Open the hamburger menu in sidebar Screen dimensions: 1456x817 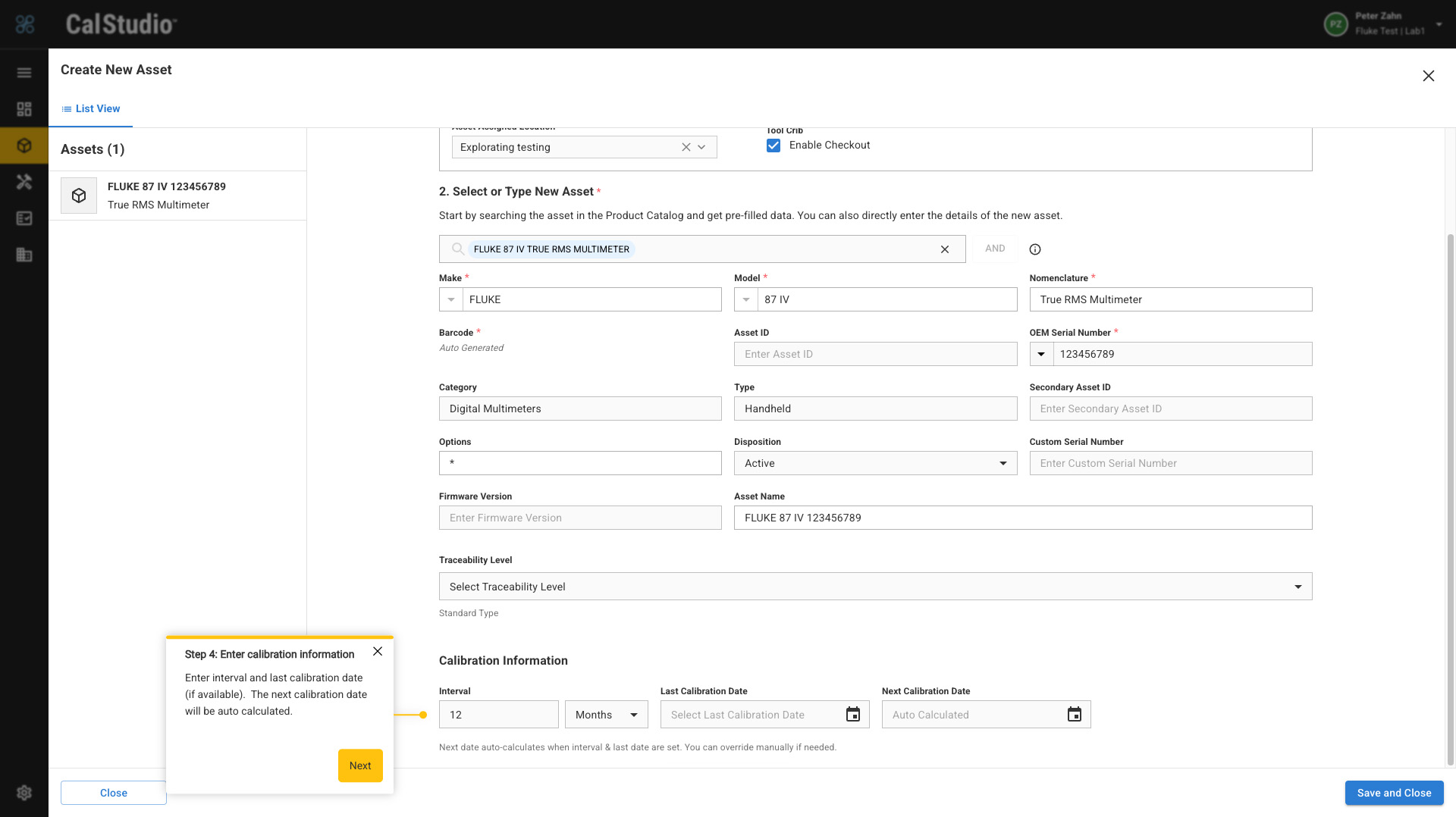click(x=24, y=73)
